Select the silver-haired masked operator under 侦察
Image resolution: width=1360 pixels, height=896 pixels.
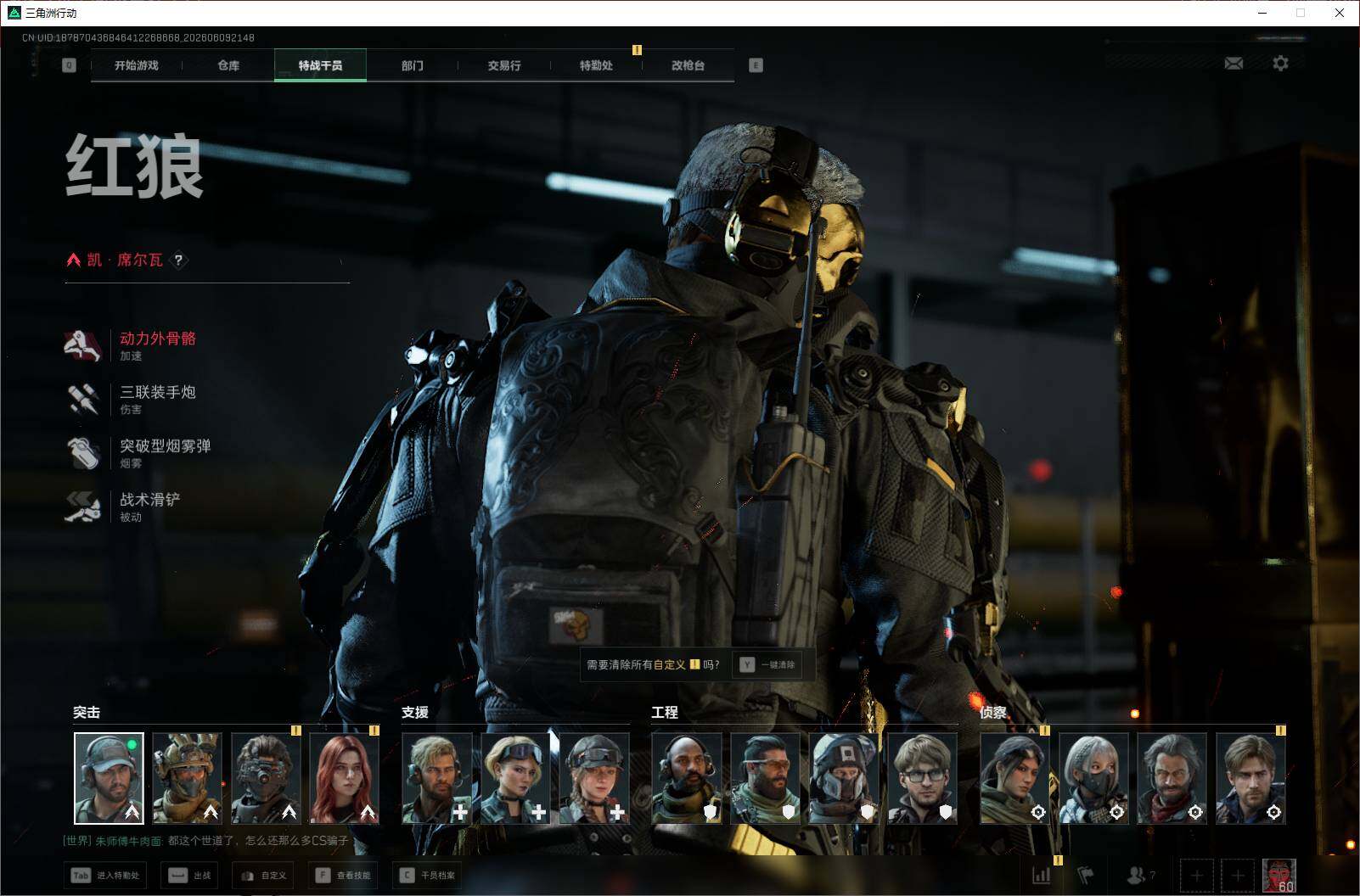pyautogui.click(x=1093, y=778)
